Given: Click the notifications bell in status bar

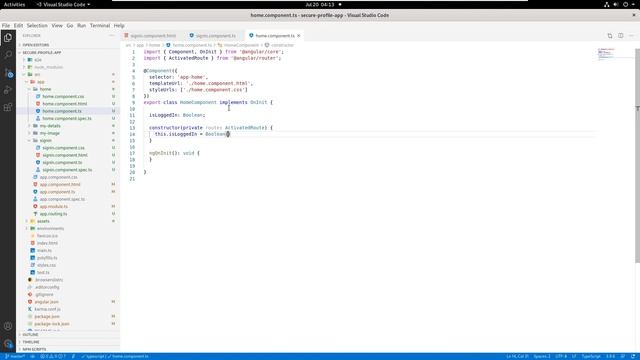Looking at the screenshot, I should point(633,356).
